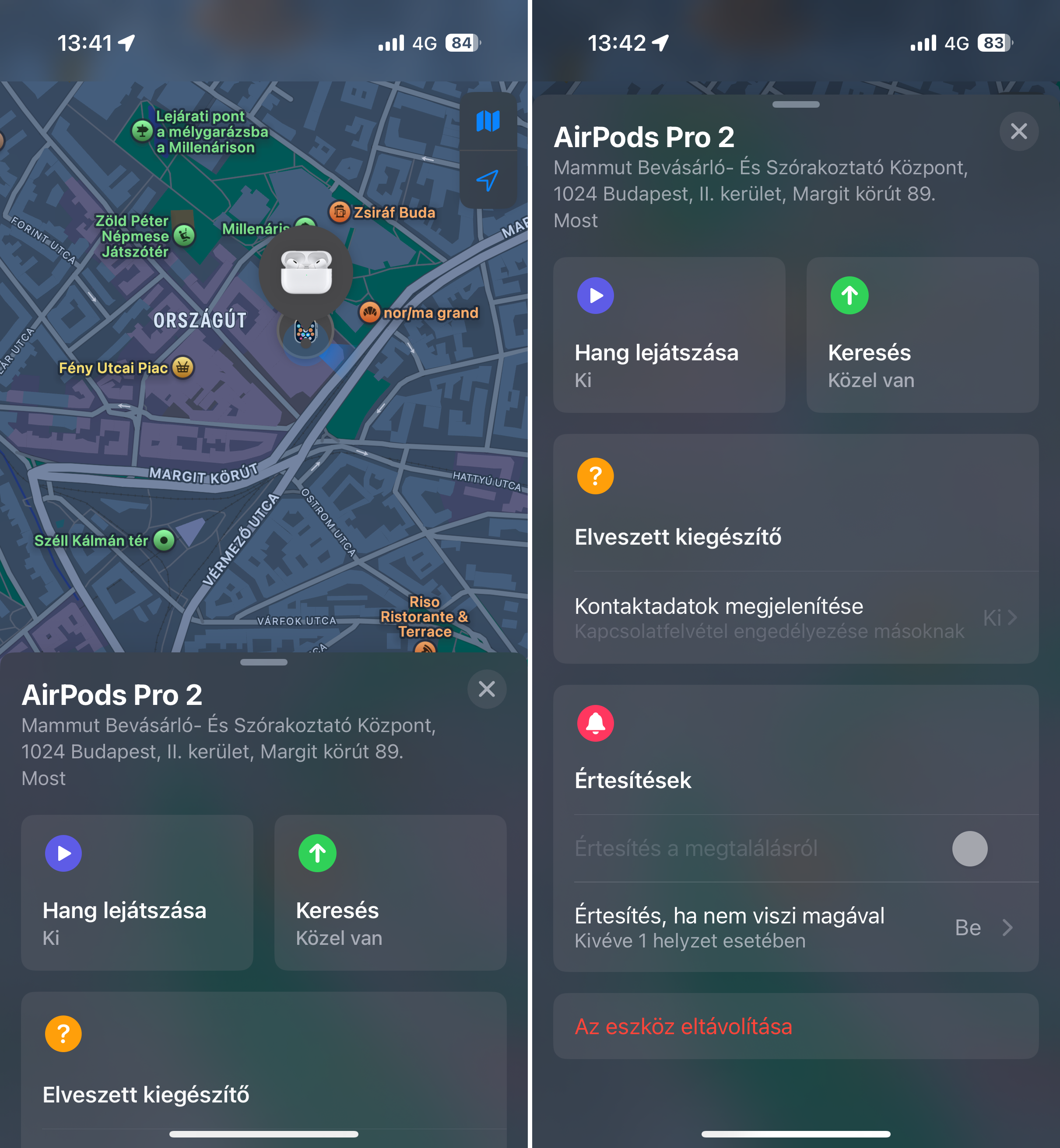Tap the user avatar pin on map
This screenshot has width=1060, height=1148.
pos(306,331)
